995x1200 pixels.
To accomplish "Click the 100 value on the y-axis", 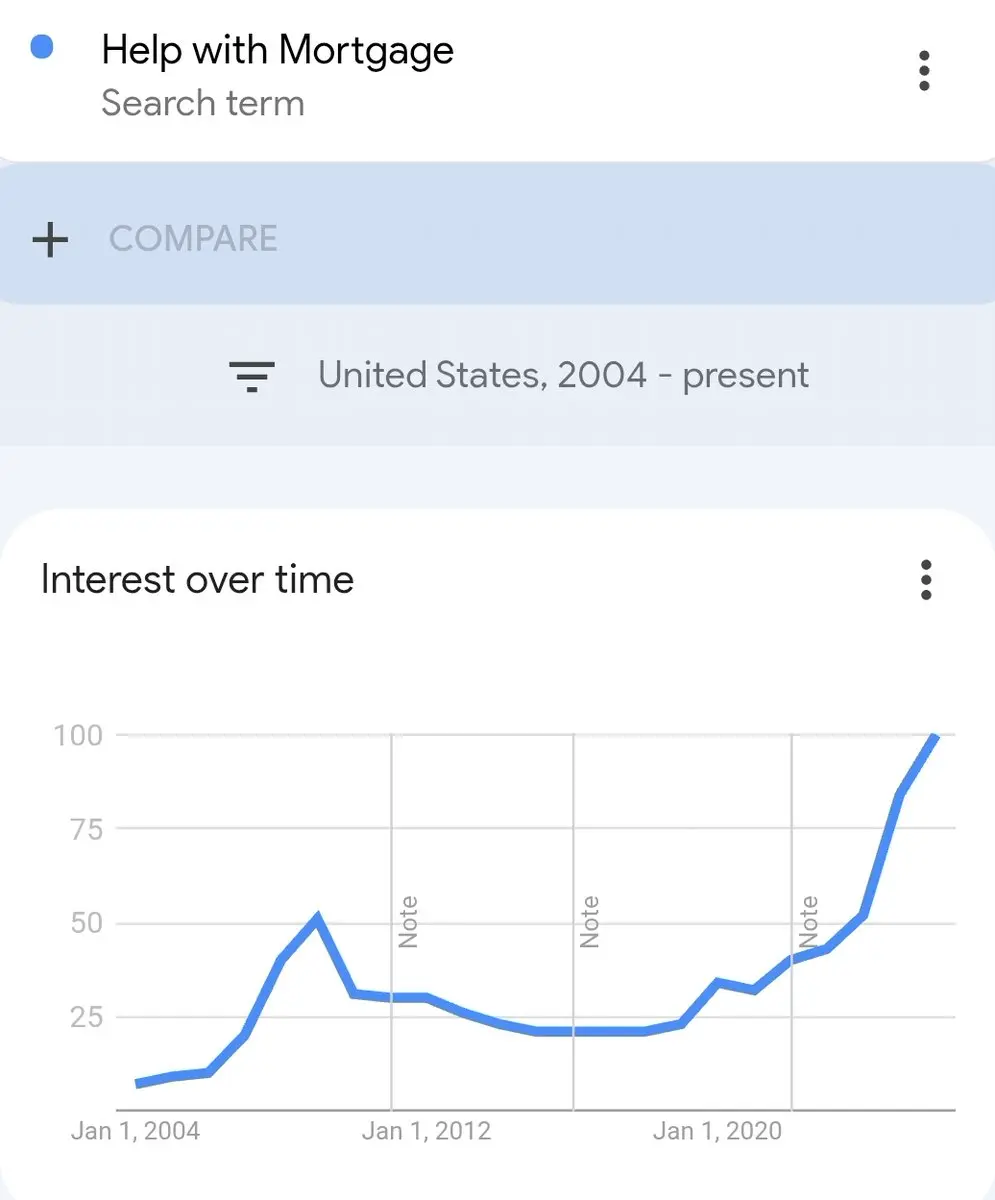I will (78, 735).
